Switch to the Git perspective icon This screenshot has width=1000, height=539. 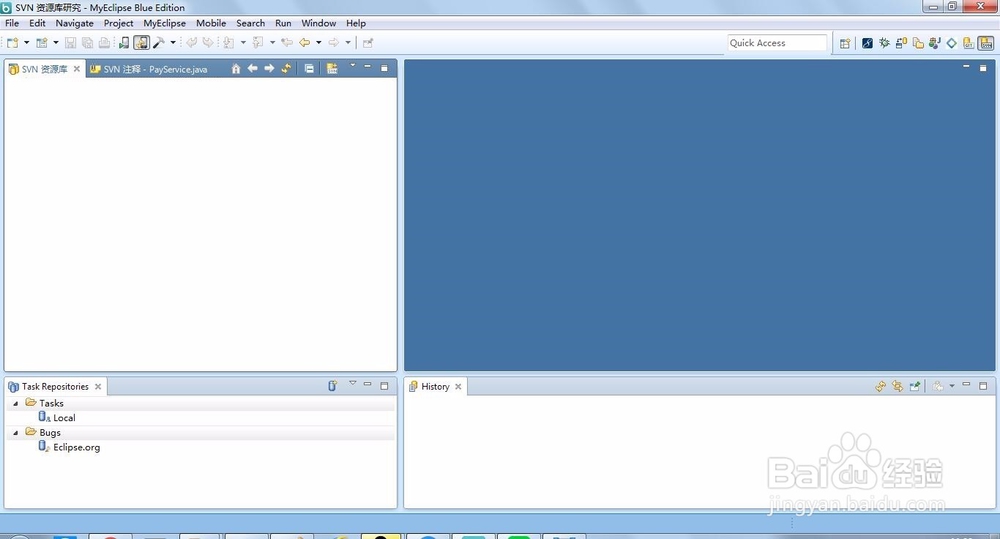pos(969,43)
